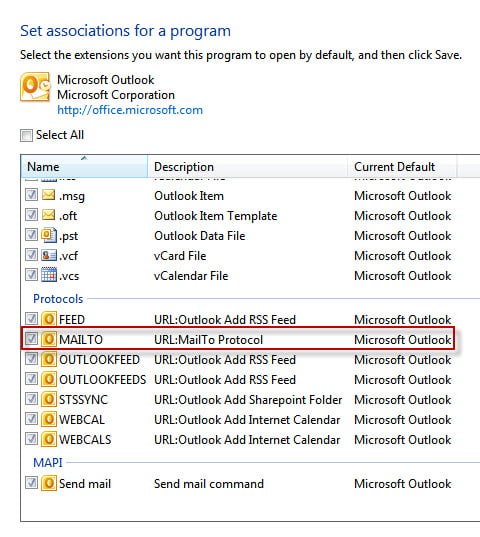Select the .vcf extension name
Screen dimensions: 480x537
(x=68, y=256)
